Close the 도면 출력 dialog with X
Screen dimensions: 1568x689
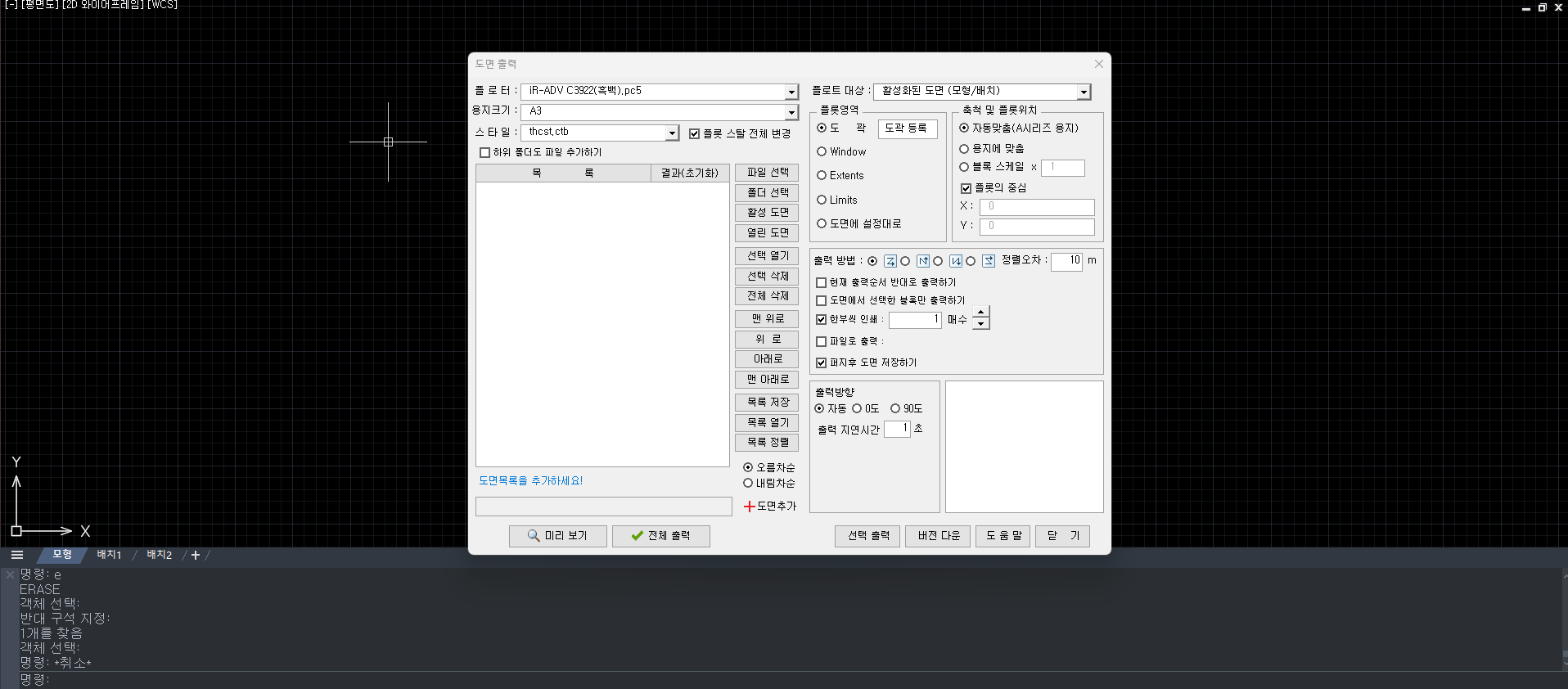[1099, 64]
